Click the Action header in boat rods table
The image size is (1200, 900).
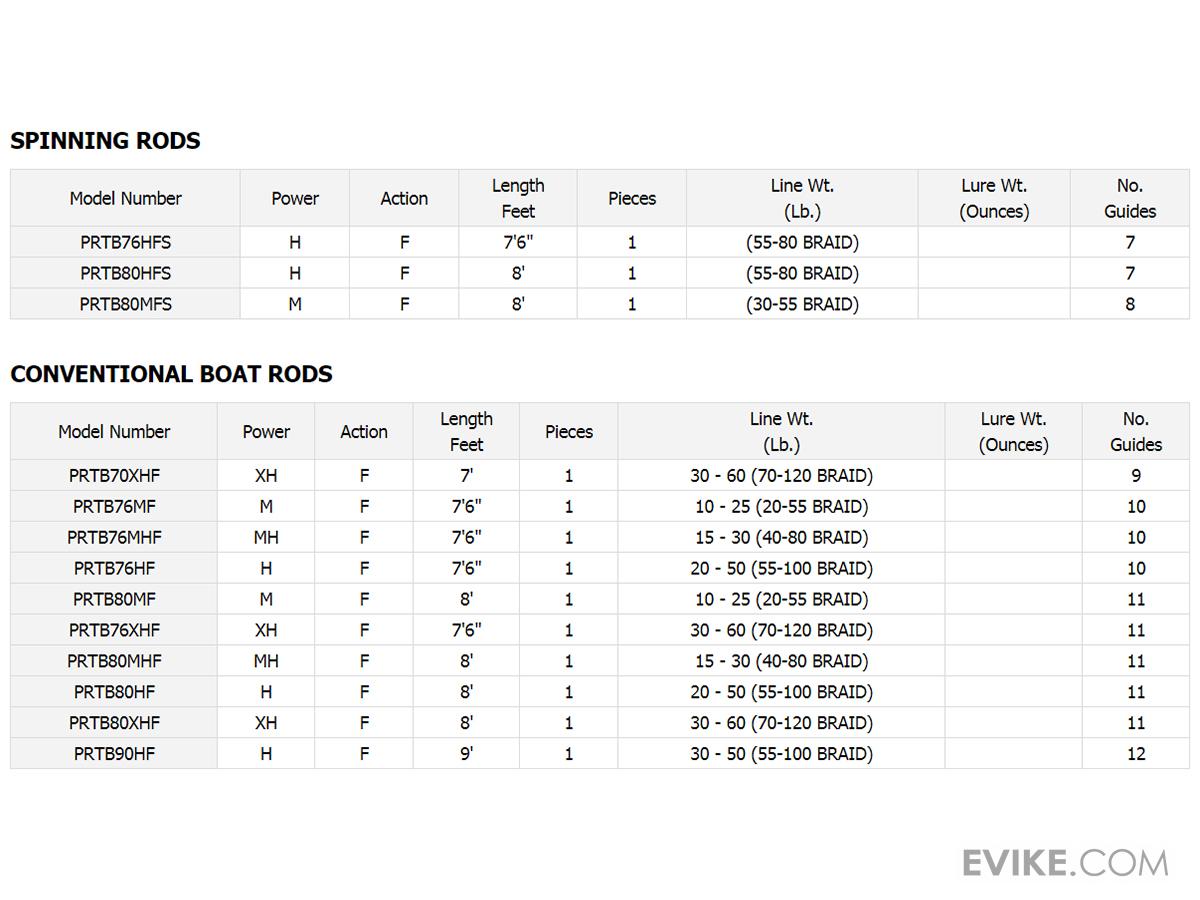pos(364,432)
